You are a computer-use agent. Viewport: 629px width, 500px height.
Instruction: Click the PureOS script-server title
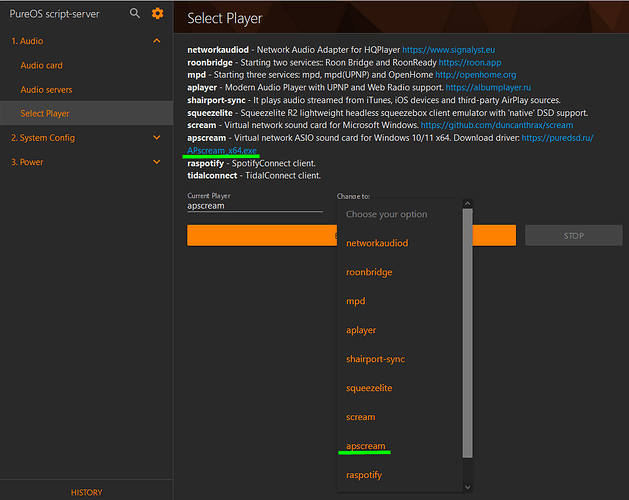(x=54, y=14)
